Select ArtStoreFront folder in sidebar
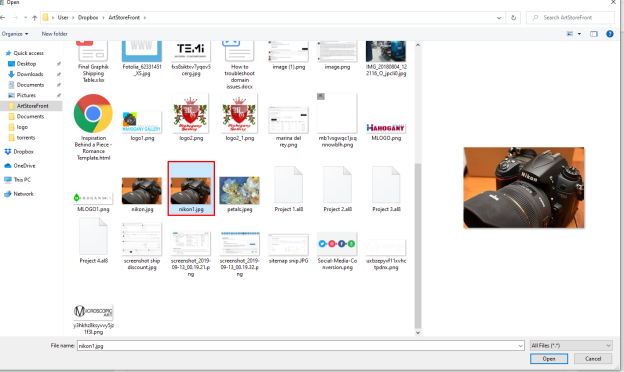This screenshot has width=624, height=372. 32,106
